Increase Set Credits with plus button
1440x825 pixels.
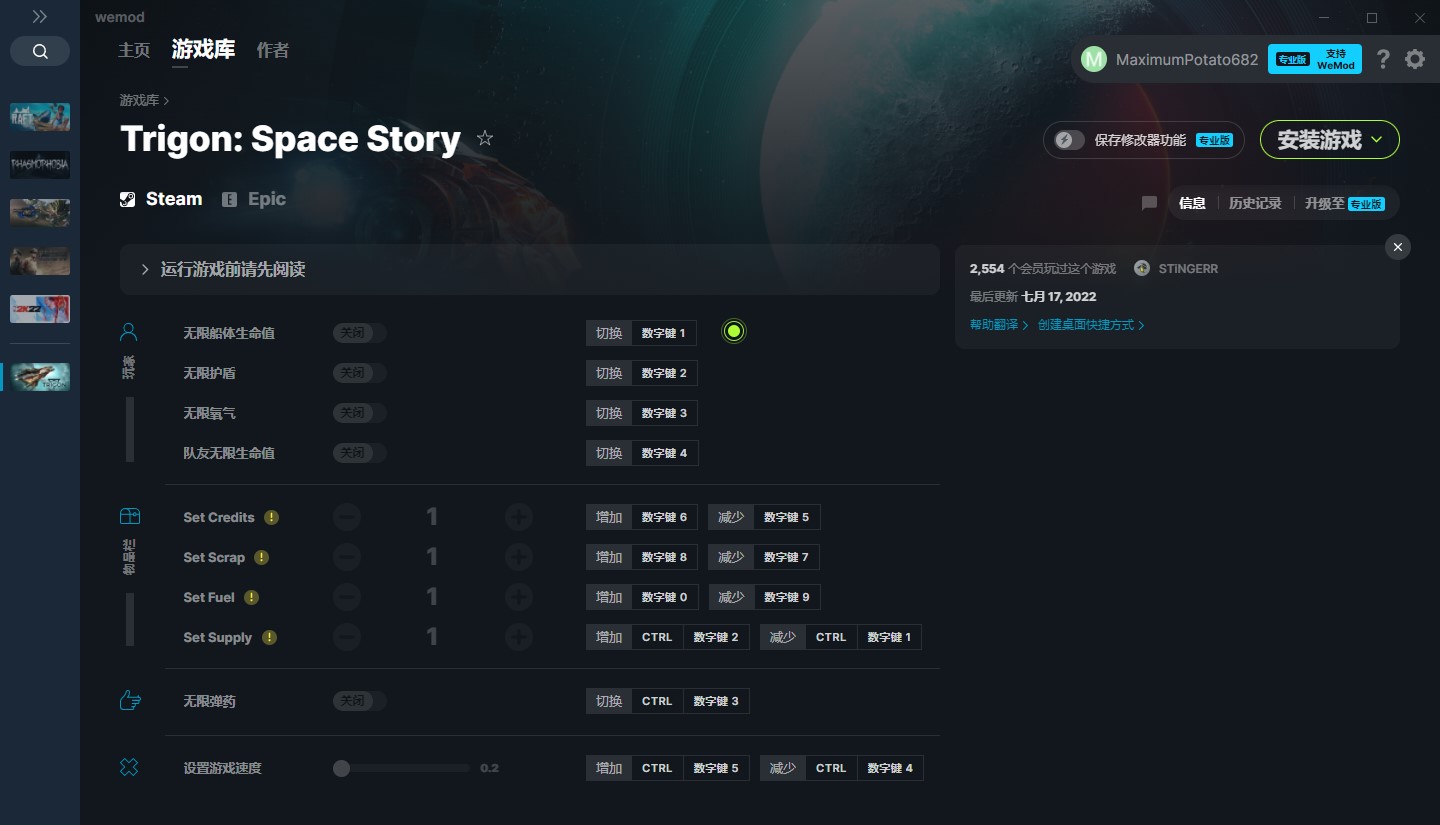point(518,517)
